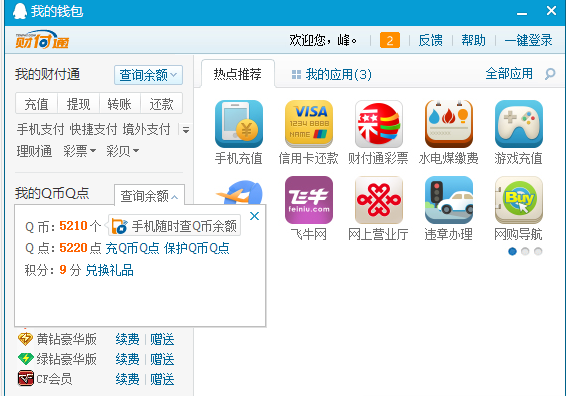Click the 兑换礼品 link
Screen dimensions: 566x396
click(x=109, y=270)
